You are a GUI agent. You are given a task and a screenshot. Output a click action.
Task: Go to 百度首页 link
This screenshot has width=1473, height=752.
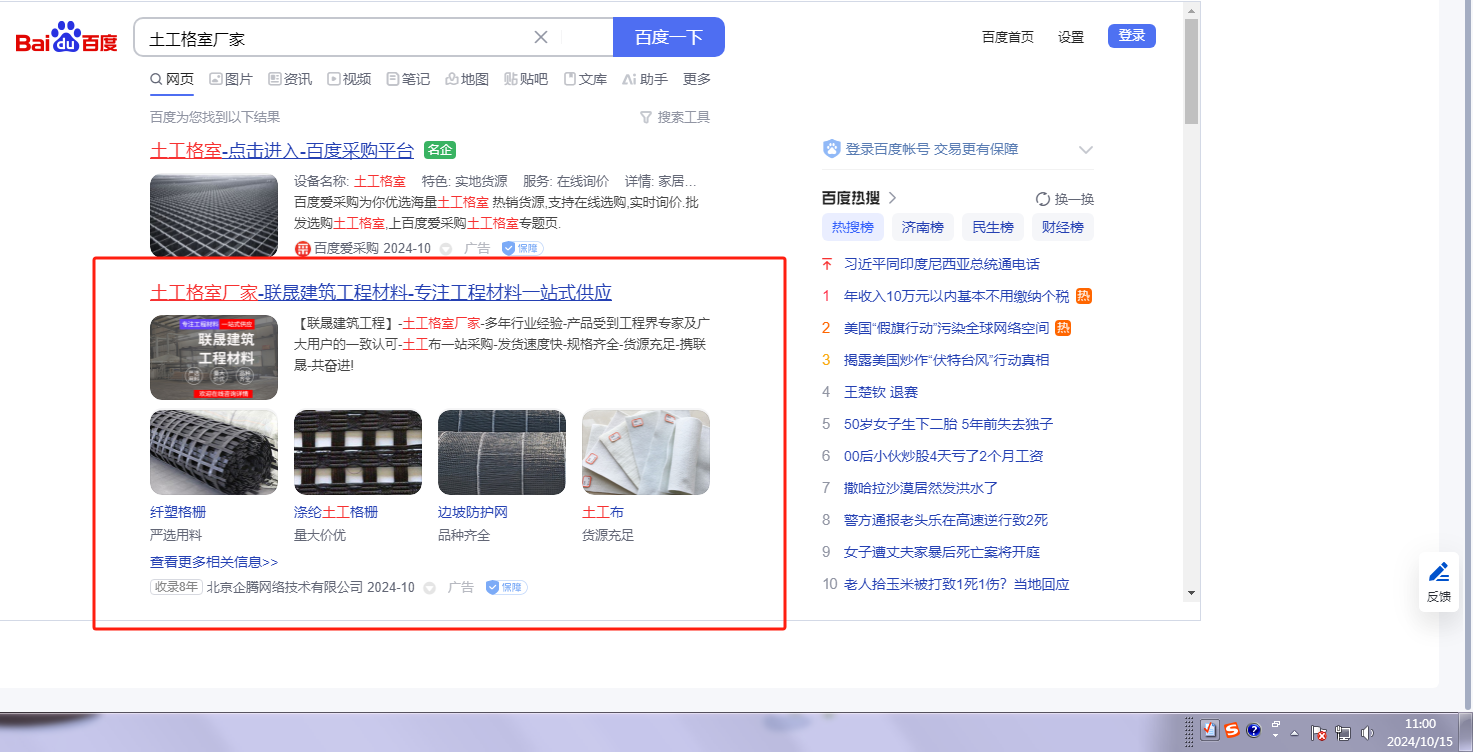(1008, 37)
